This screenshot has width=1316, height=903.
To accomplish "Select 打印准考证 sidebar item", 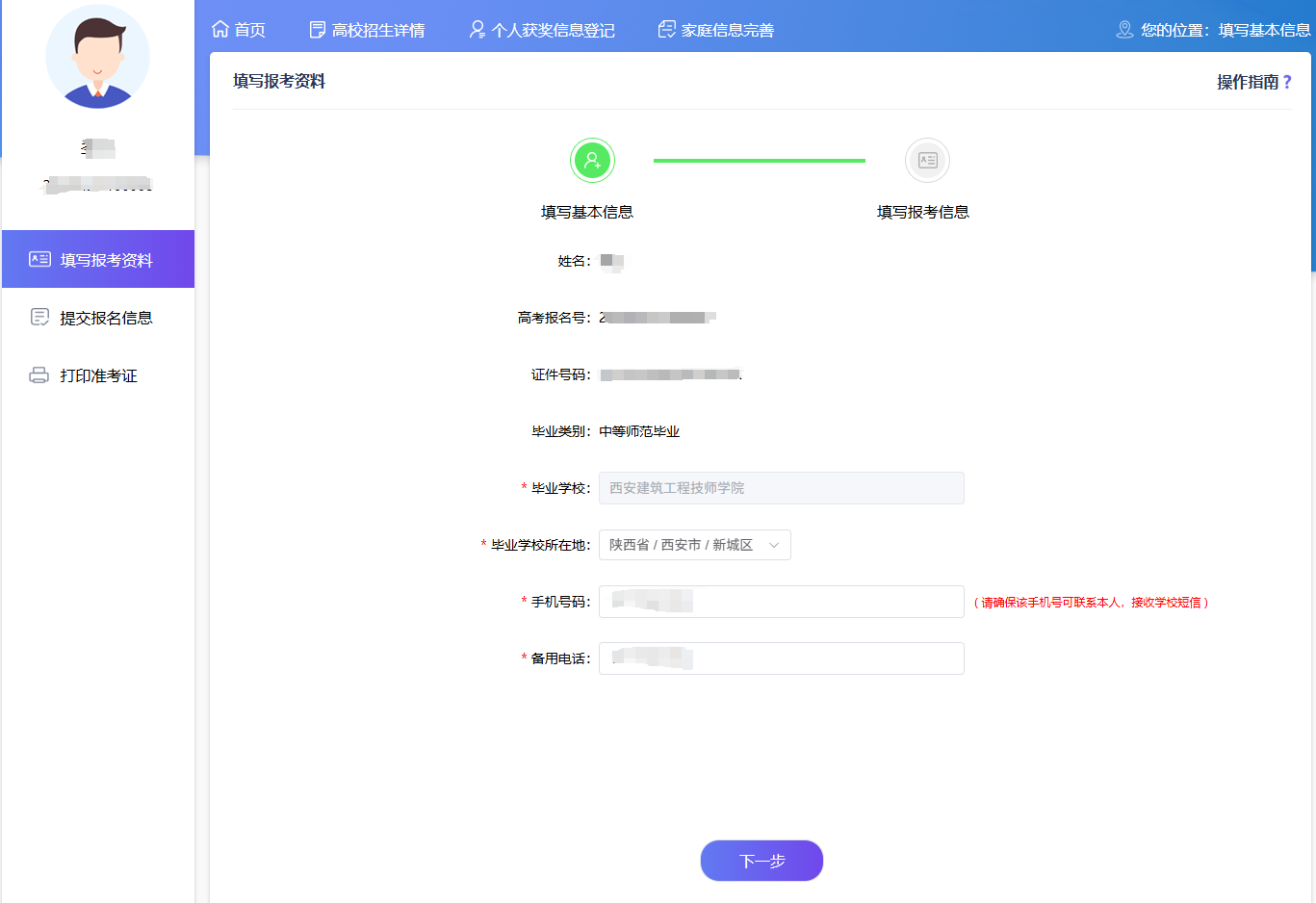I will coord(98,375).
